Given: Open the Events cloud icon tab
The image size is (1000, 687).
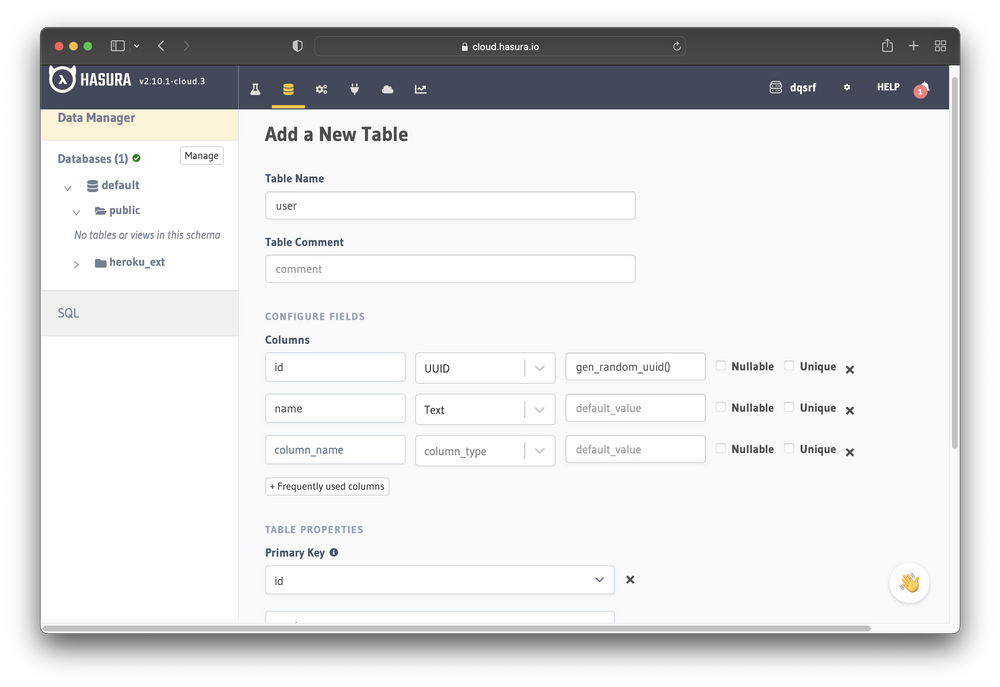Looking at the screenshot, I should coord(387,89).
